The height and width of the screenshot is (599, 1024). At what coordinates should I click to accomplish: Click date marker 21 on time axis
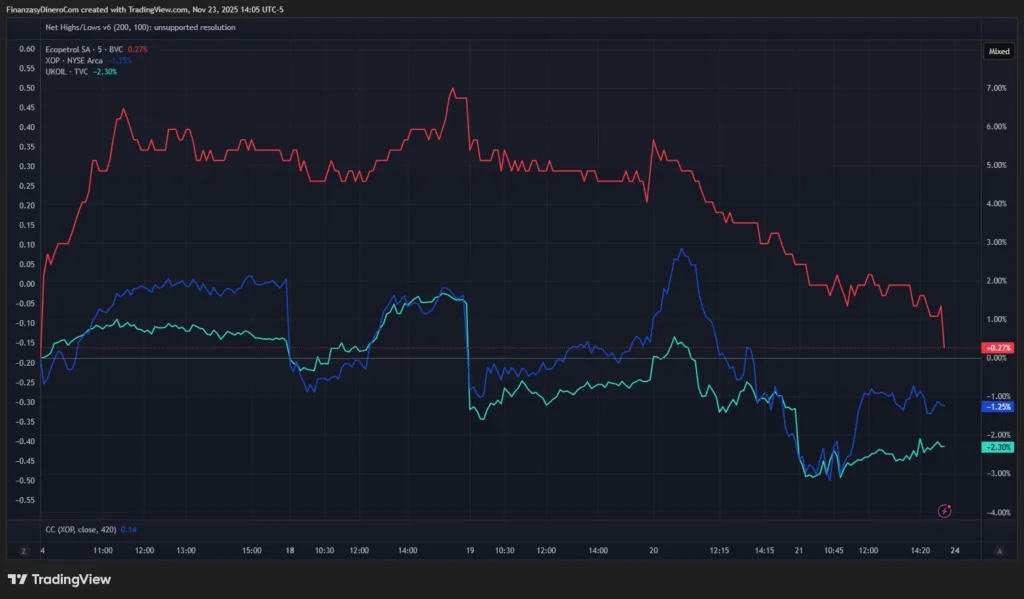pyautogui.click(x=799, y=551)
